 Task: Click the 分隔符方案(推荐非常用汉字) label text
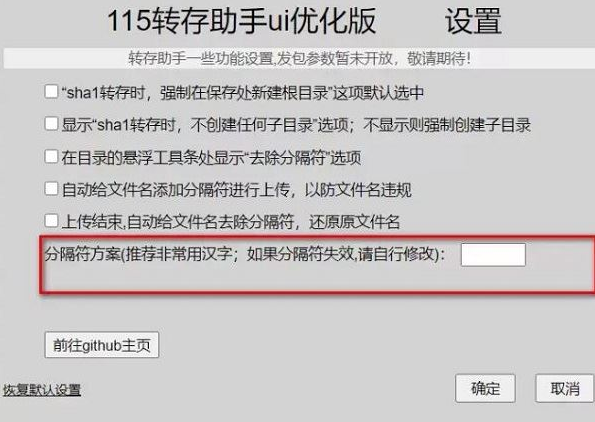139,254
